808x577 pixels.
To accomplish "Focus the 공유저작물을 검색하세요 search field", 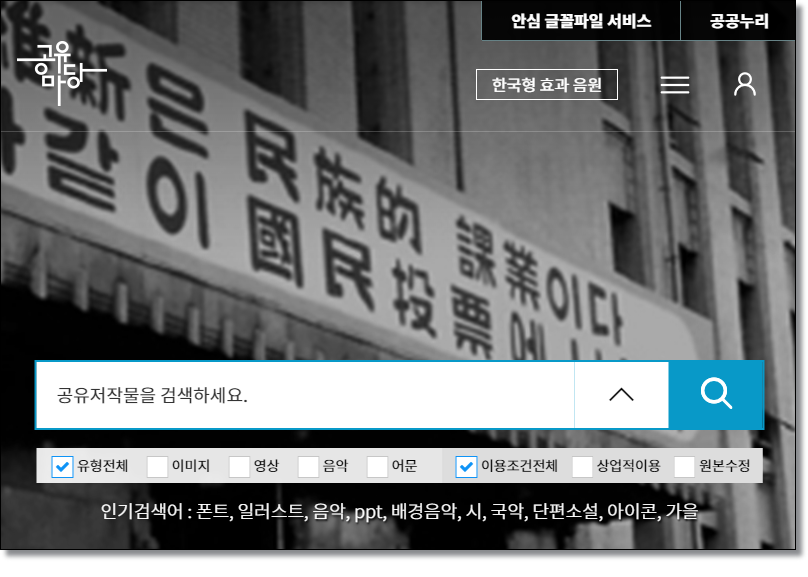I will [305, 395].
